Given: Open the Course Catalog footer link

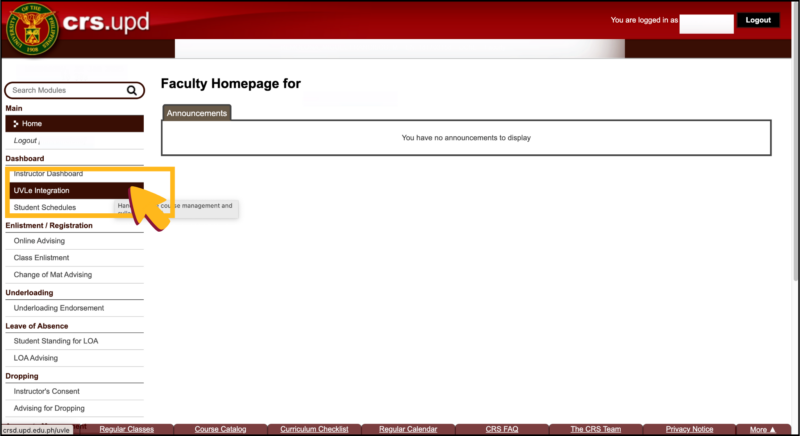Looking at the screenshot, I should [x=220, y=429].
